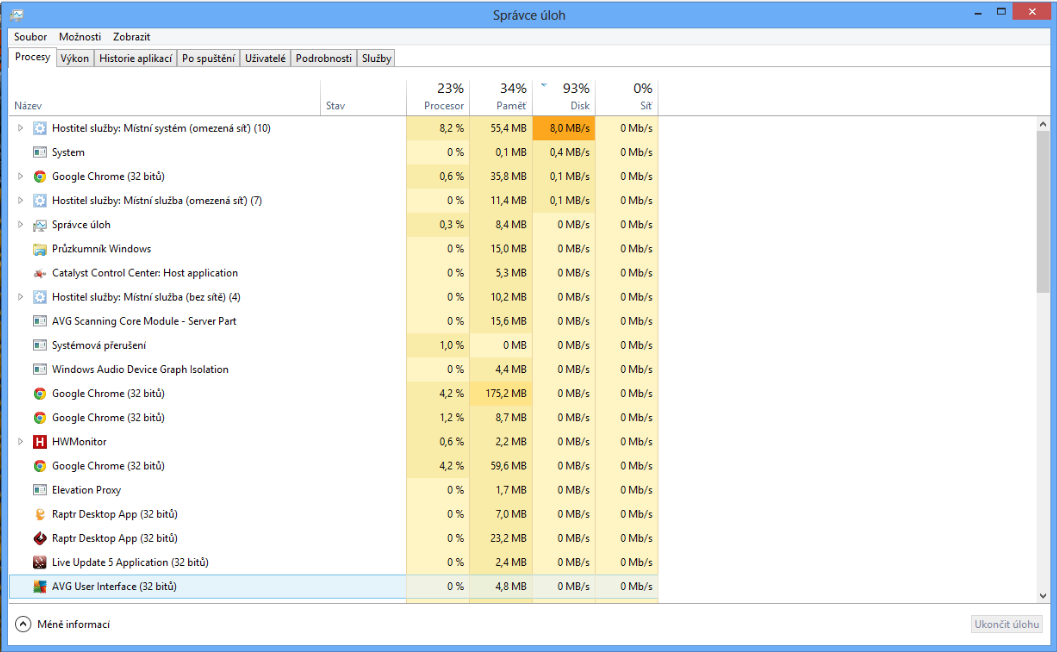
Task: Click the scrollbar down arrow
Action: (1043, 595)
